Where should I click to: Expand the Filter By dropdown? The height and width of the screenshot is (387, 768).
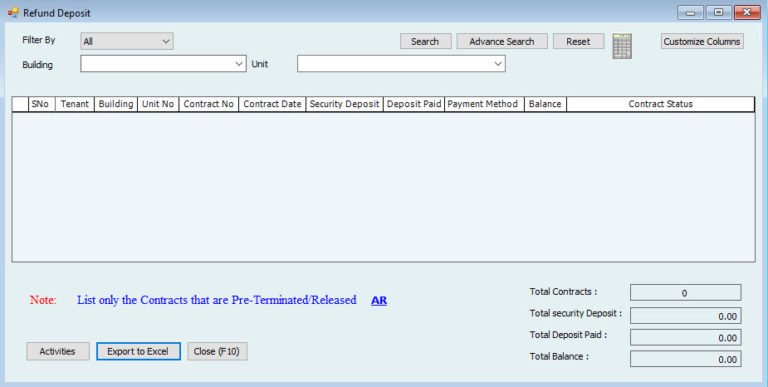127,42
